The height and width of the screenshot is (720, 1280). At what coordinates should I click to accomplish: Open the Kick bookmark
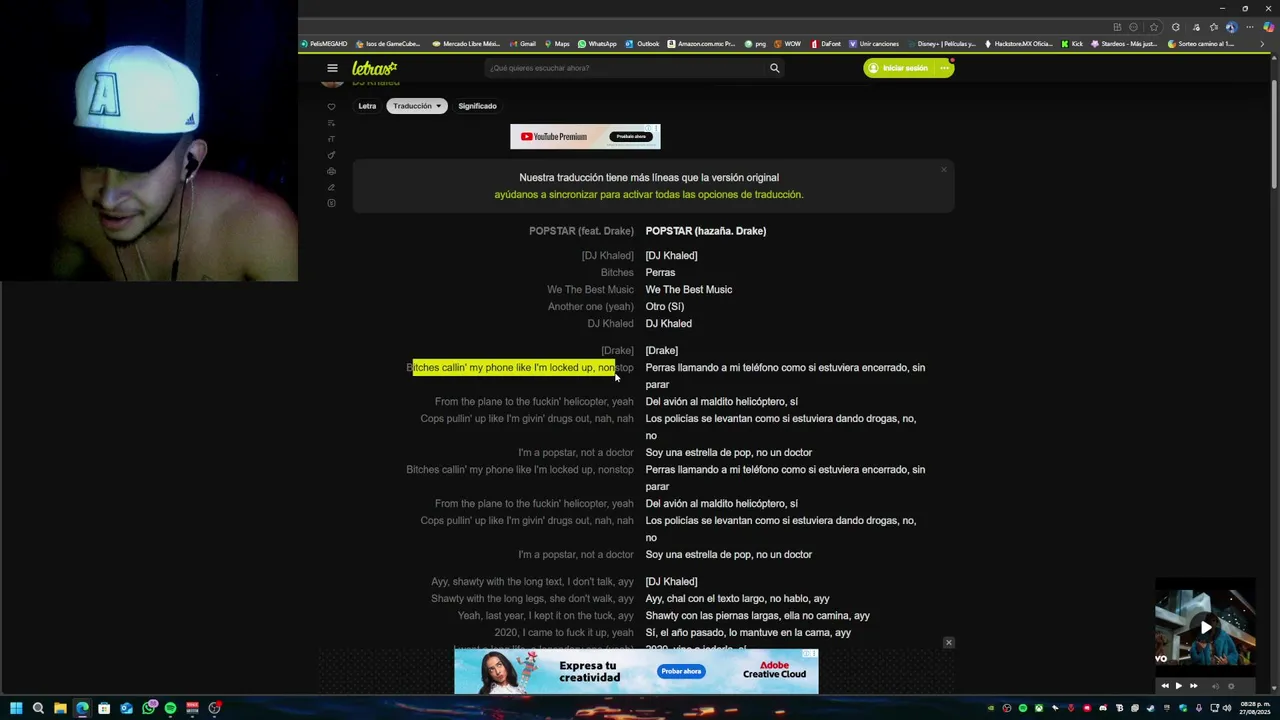click(x=1072, y=44)
